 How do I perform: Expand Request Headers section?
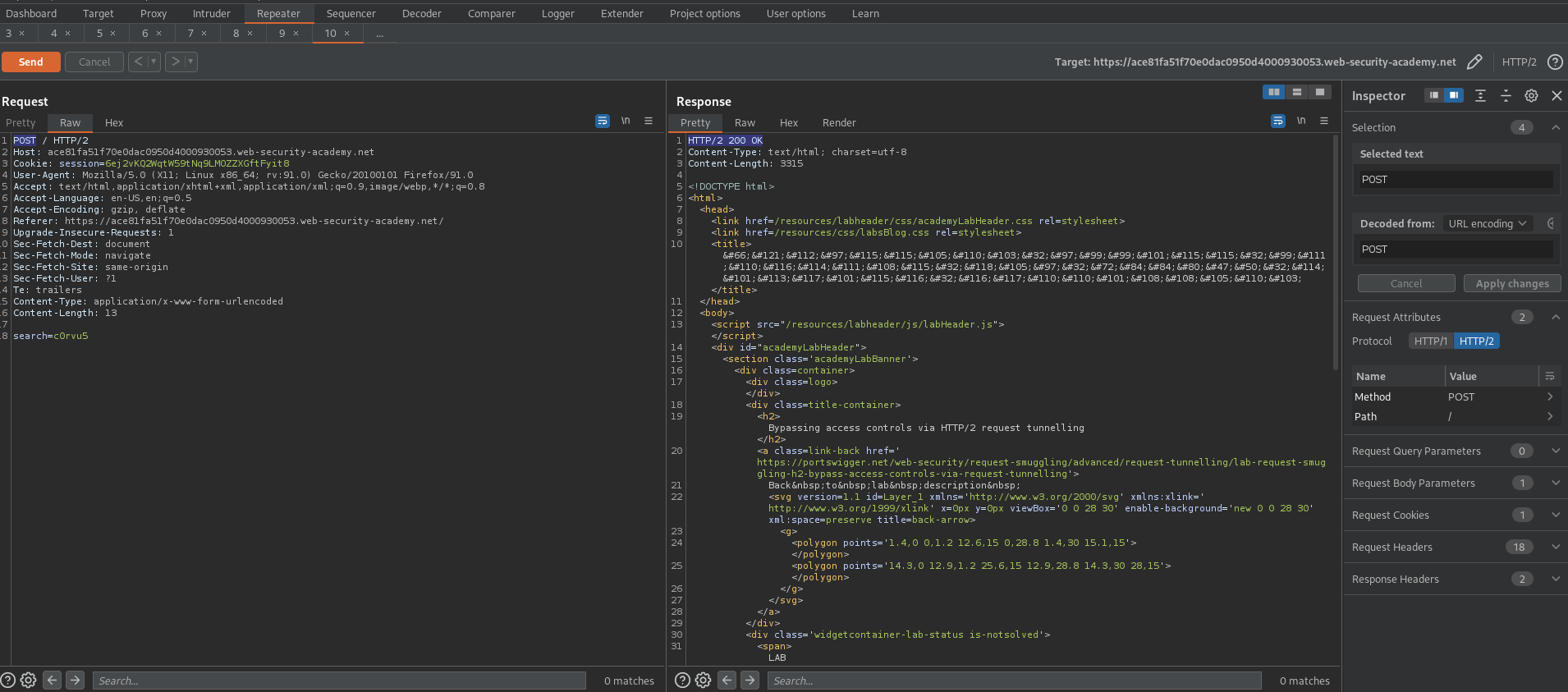point(1556,547)
